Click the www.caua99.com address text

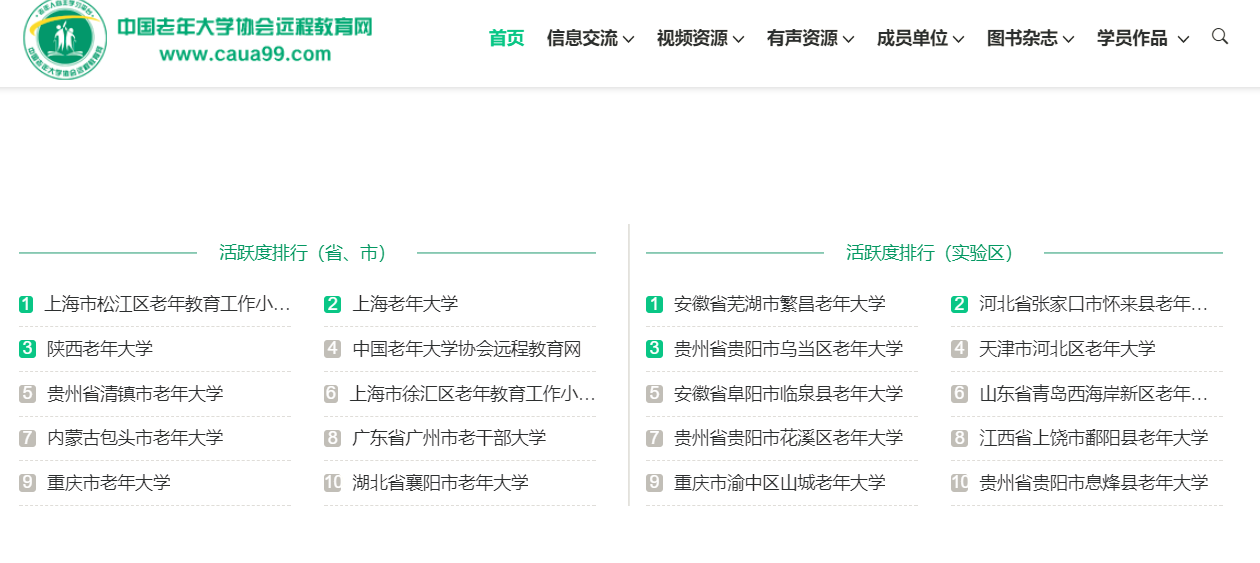point(245,55)
